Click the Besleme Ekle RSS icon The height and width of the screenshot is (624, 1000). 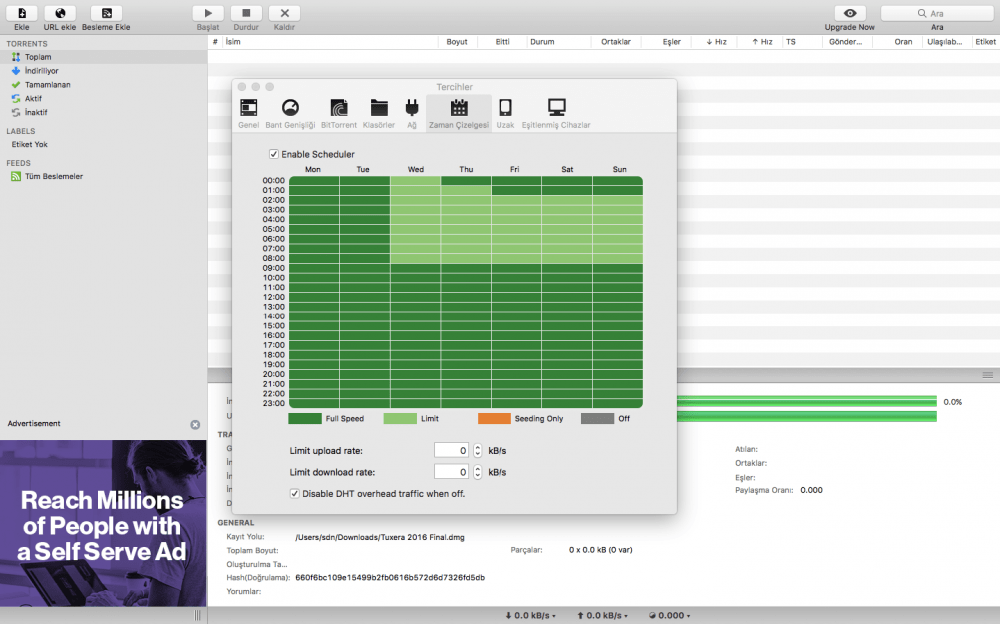click(x=107, y=13)
